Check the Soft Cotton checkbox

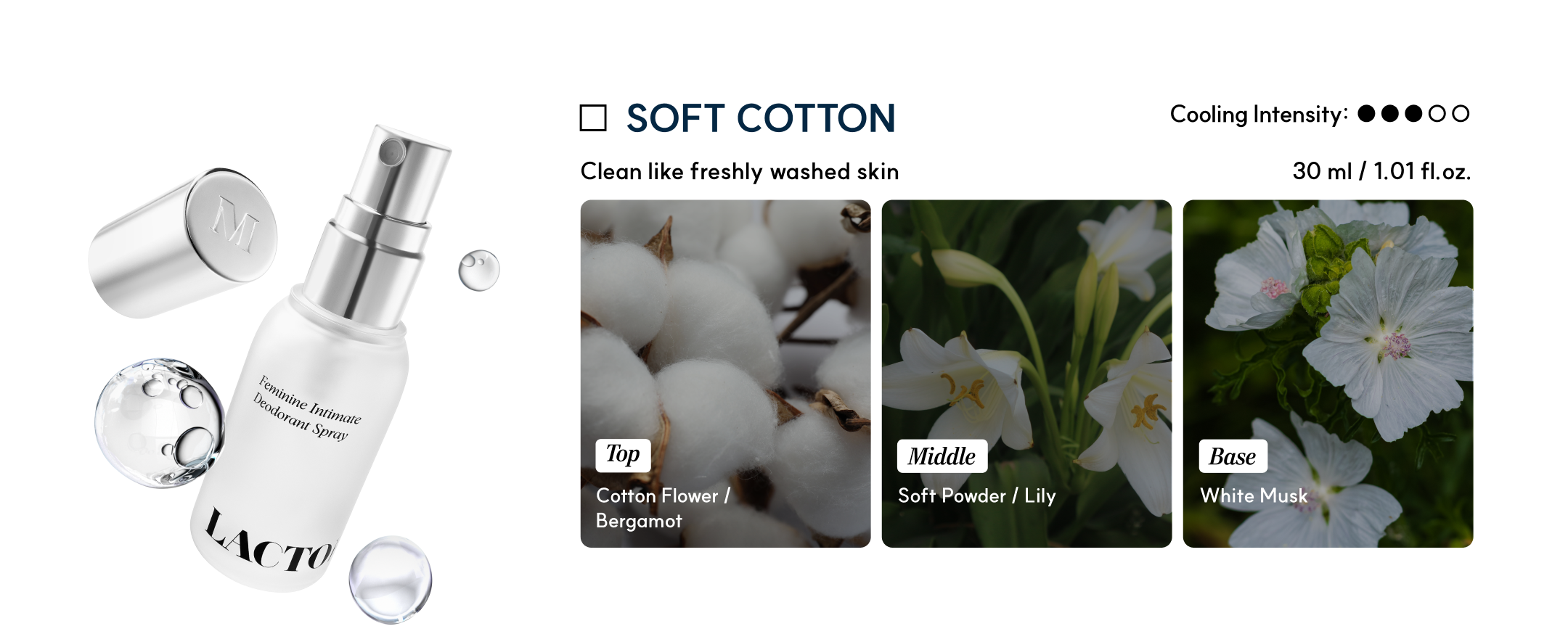[593, 118]
